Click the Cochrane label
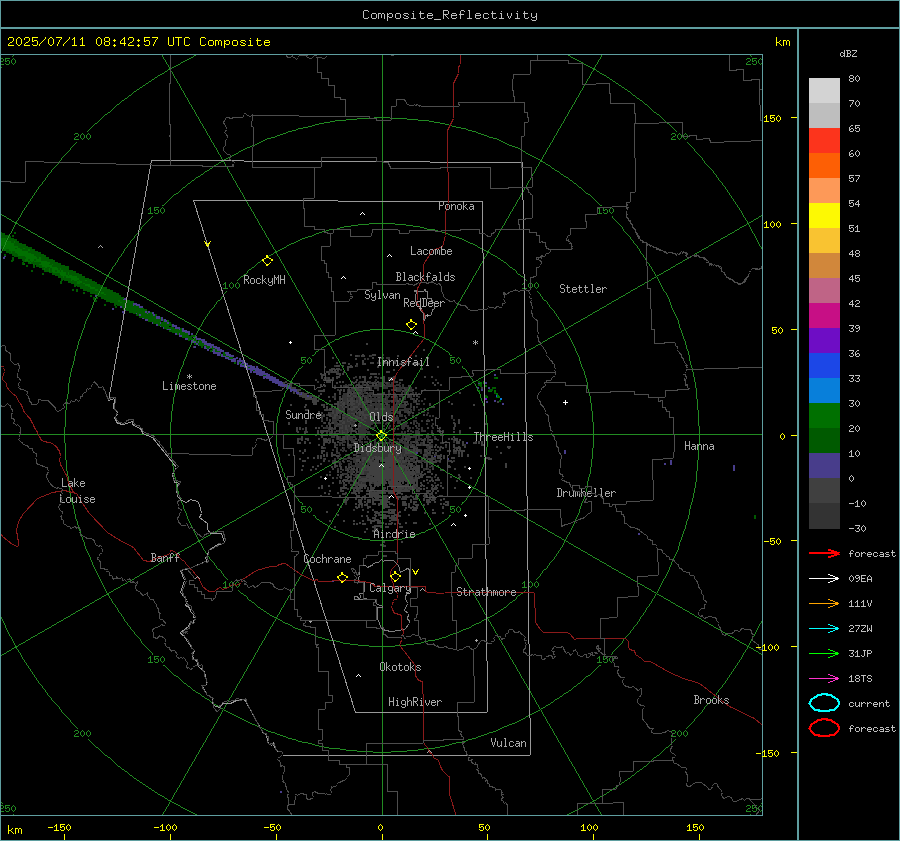Screen dimensions: 900x841 click(x=327, y=559)
